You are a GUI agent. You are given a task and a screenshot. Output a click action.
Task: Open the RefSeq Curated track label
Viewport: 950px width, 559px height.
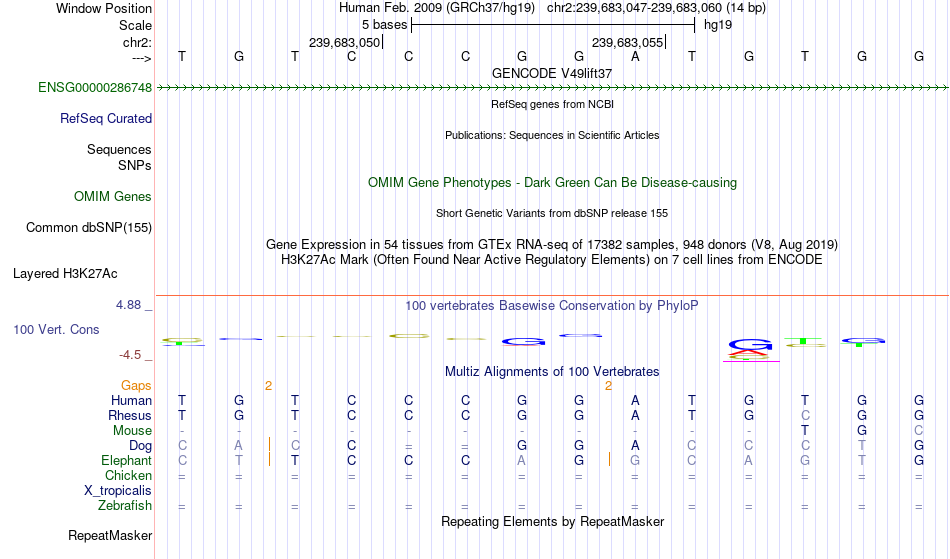pos(106,119)
